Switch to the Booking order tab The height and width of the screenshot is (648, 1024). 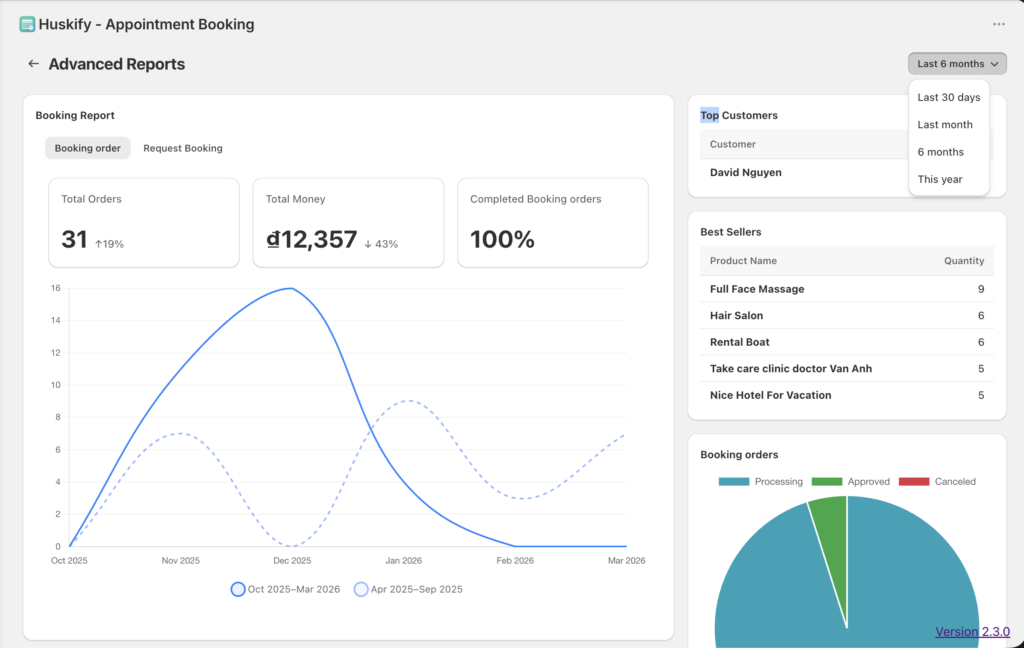pyautogui.click(x=87, y=148)
